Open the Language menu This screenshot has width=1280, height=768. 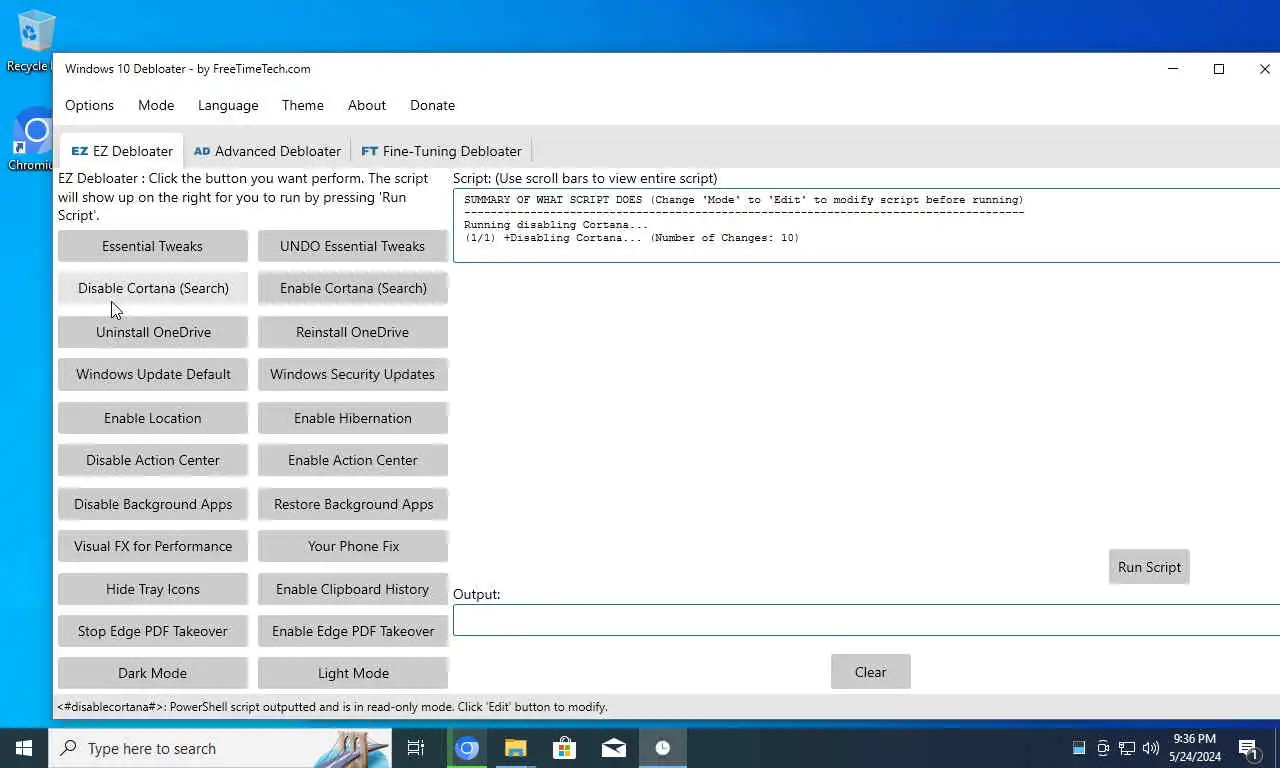(x=228, y=105)
